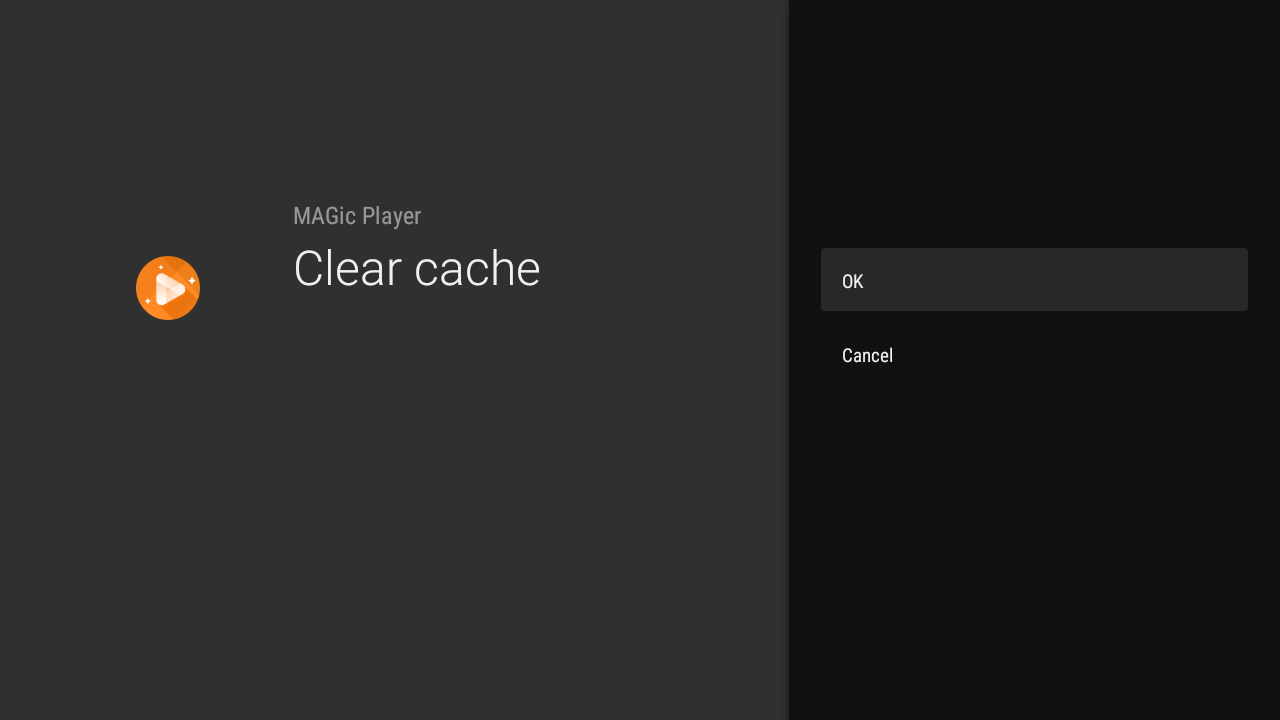
Task: Click the 'MAGic Player' app name label
Action: pyautogui.click(x=357, y=216)
